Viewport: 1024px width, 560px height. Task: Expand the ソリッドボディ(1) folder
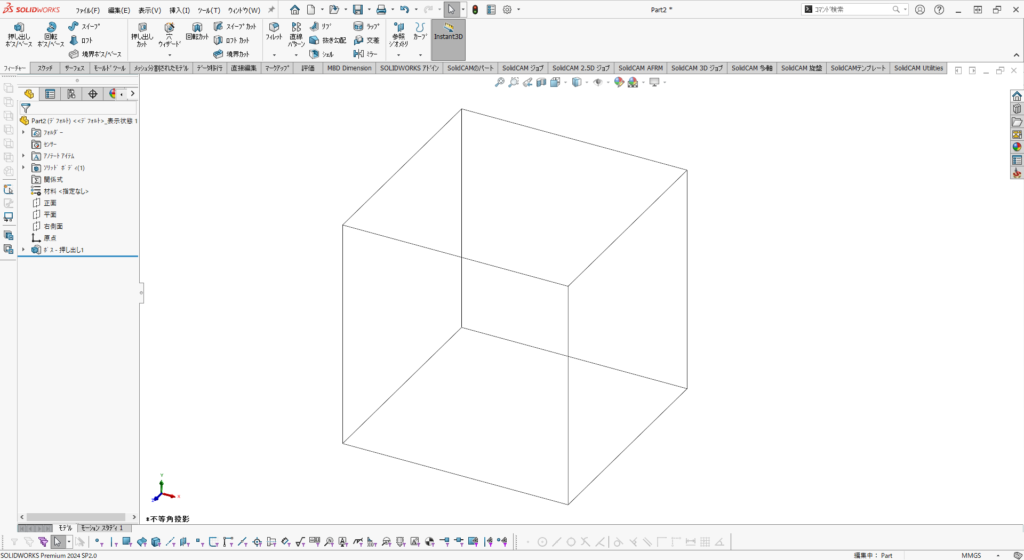click(x=23, y=167)
